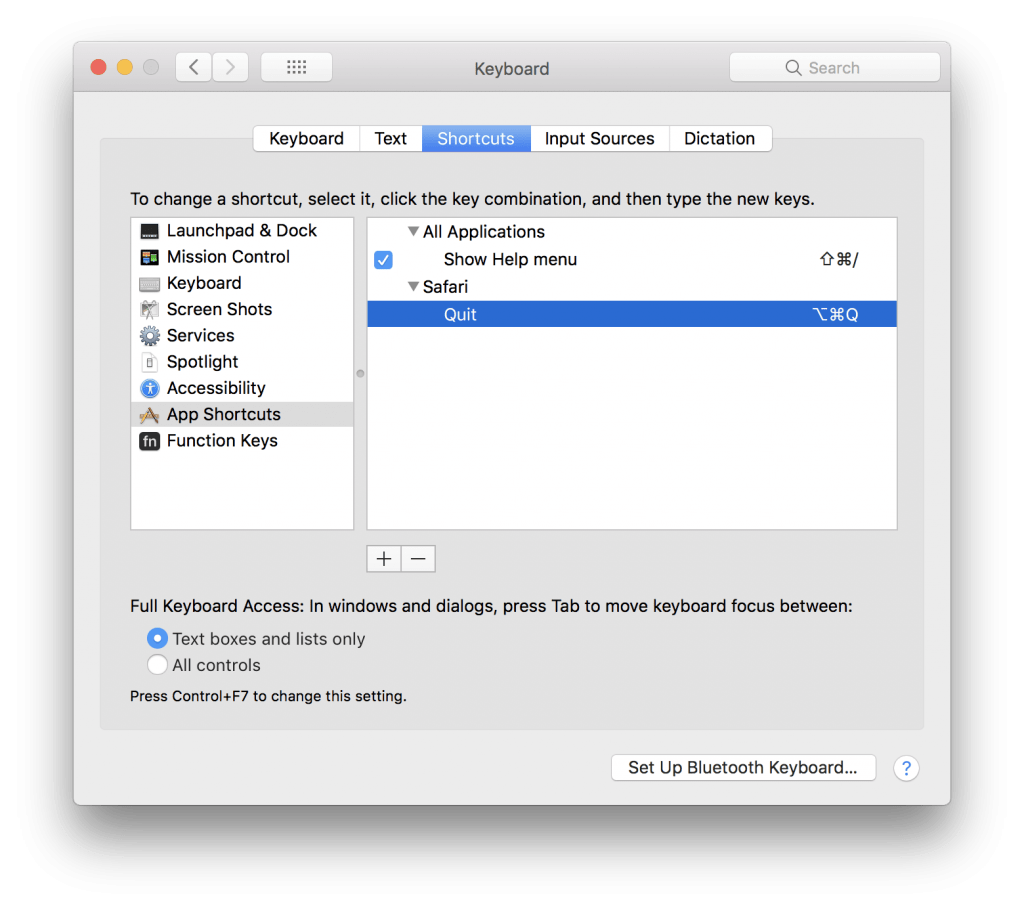Click Set Up Bluetooth Keyboard button
1024x910 pixels.
tap(743, 768)
